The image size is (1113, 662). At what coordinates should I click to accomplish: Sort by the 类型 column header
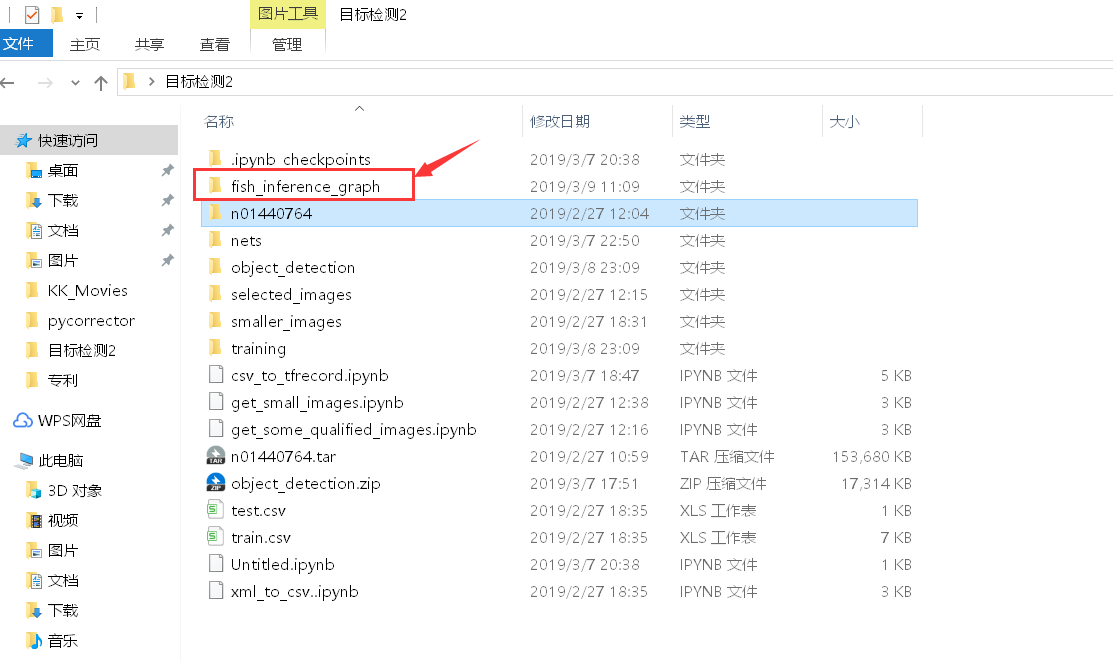pyautogui.click(x=694, y=121)
